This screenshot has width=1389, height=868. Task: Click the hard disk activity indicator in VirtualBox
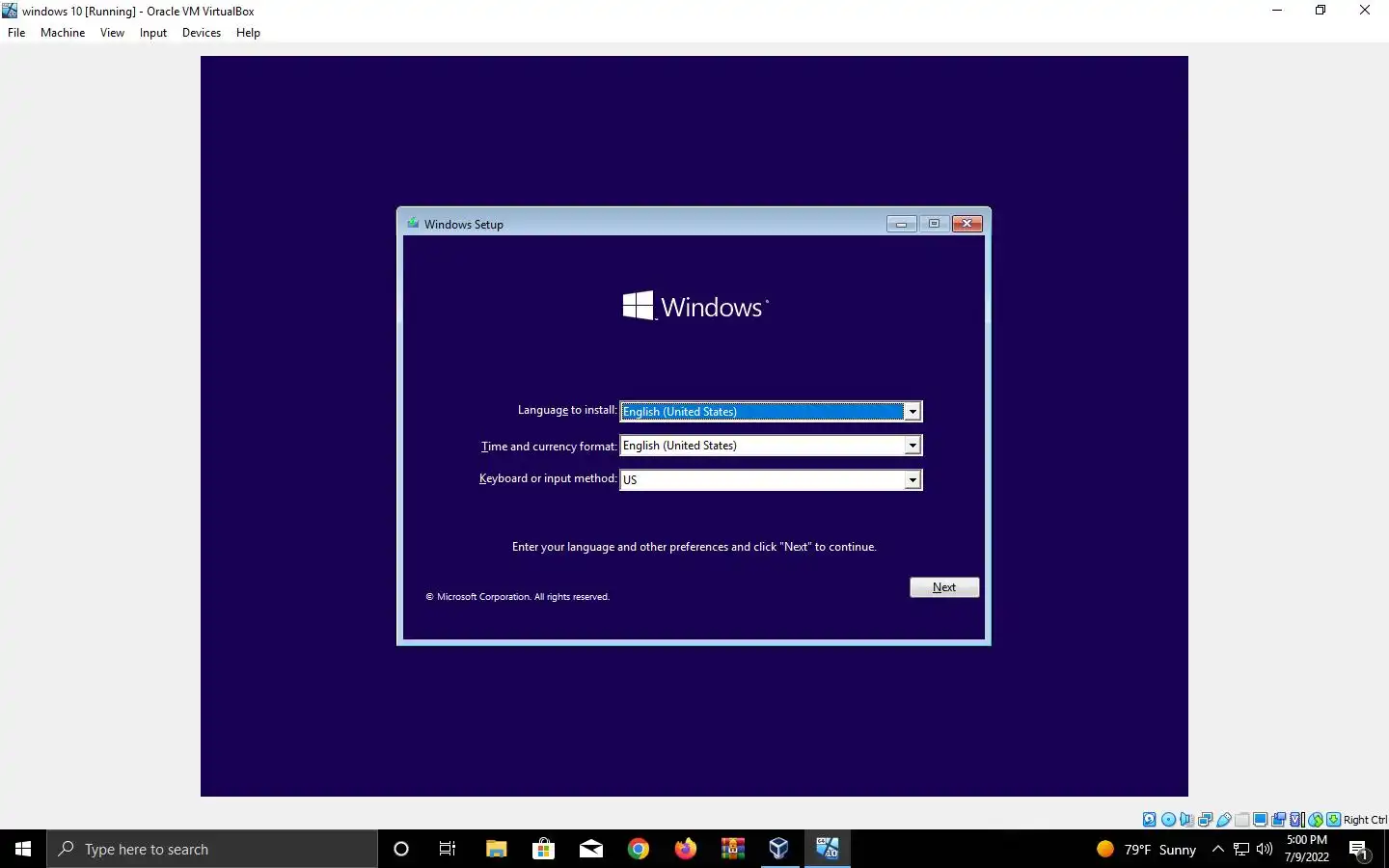[1149, 820]
